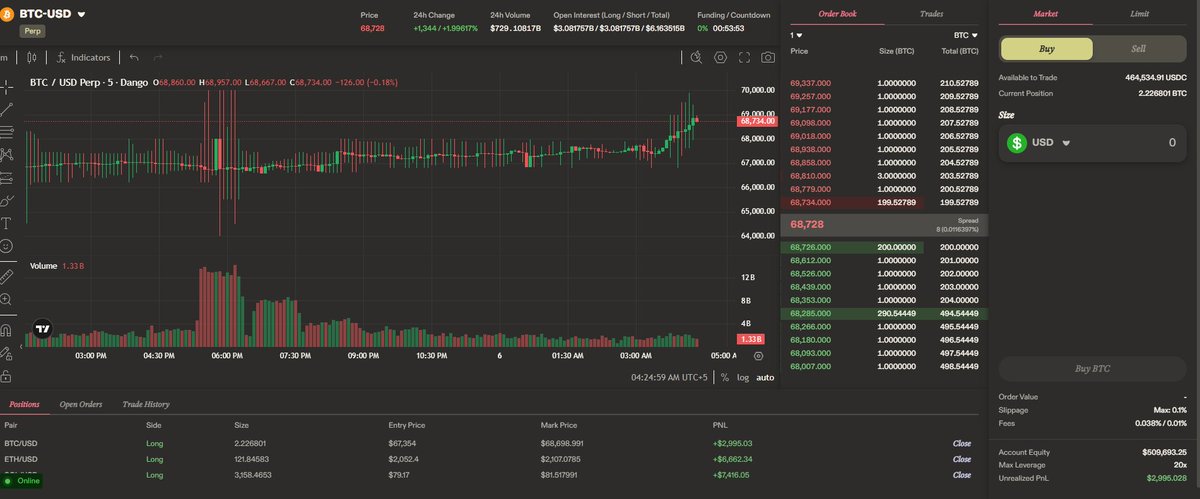The height and width of the screenshot is (499, 1200).
Task: Click the BTC / USD Perp chart title
Action: coord(88,84)
